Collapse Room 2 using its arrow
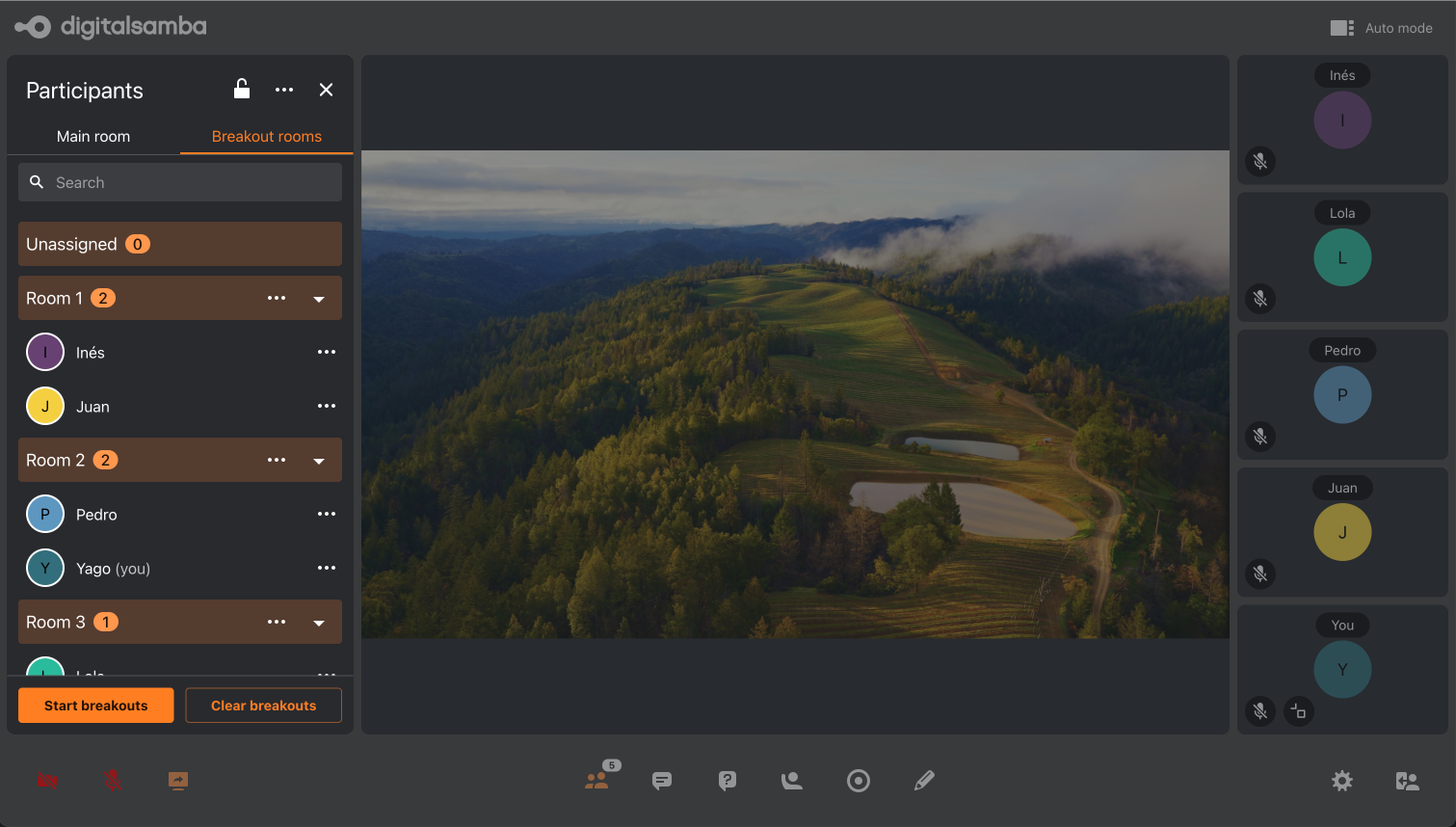The image size is (1456, 827). (319, 461)
